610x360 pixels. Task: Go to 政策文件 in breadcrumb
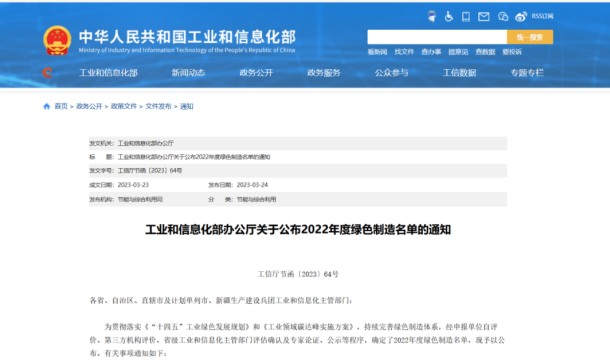(x=124, y=106)
